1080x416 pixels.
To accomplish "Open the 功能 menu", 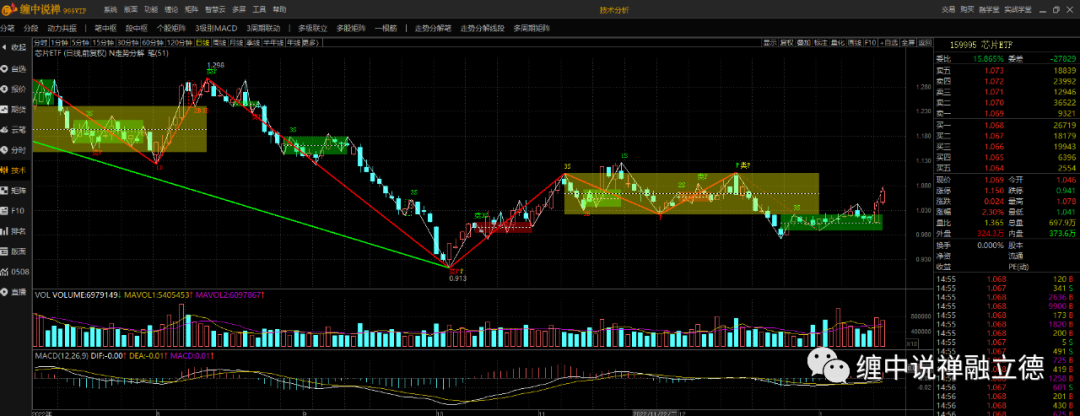I will pos(151,10).
